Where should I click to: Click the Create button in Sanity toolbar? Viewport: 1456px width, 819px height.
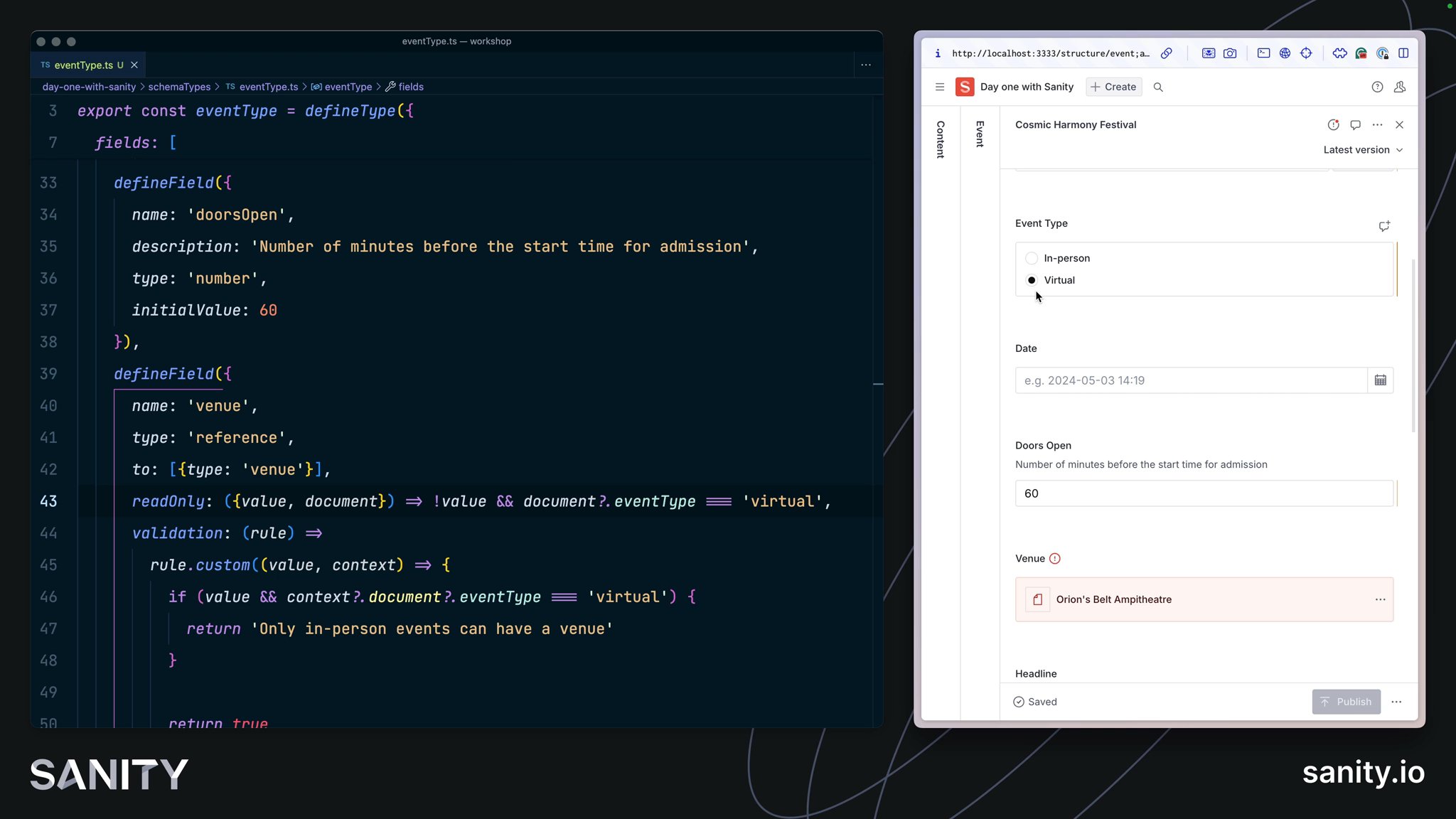pos(1113,86)
